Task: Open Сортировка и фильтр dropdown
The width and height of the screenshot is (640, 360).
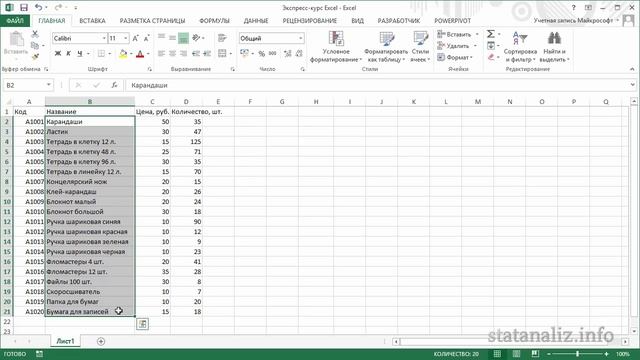Action: 520,47
